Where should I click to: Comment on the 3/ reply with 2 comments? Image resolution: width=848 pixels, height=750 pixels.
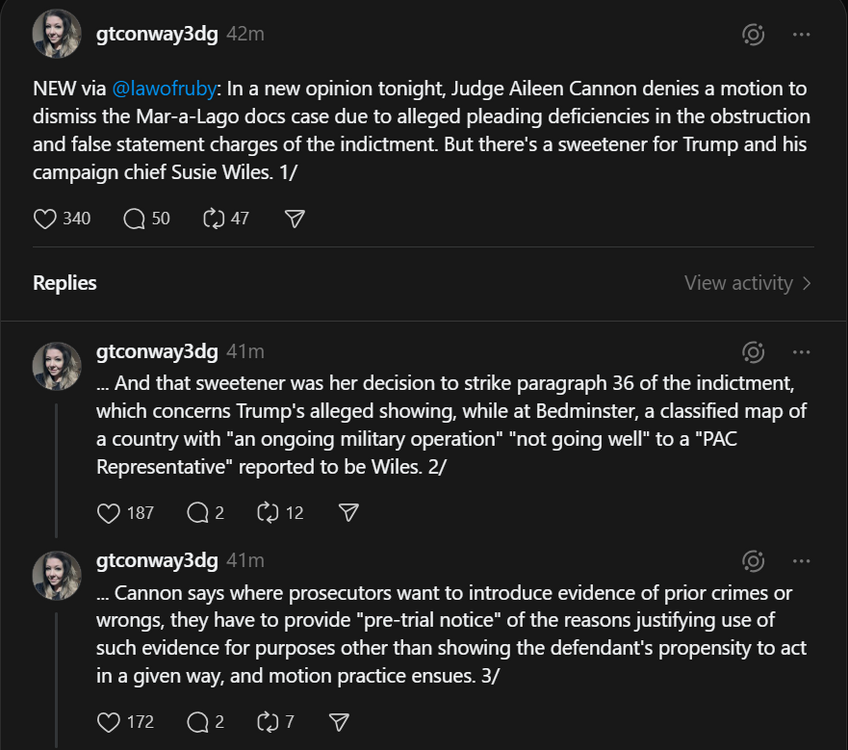point(198,721)
